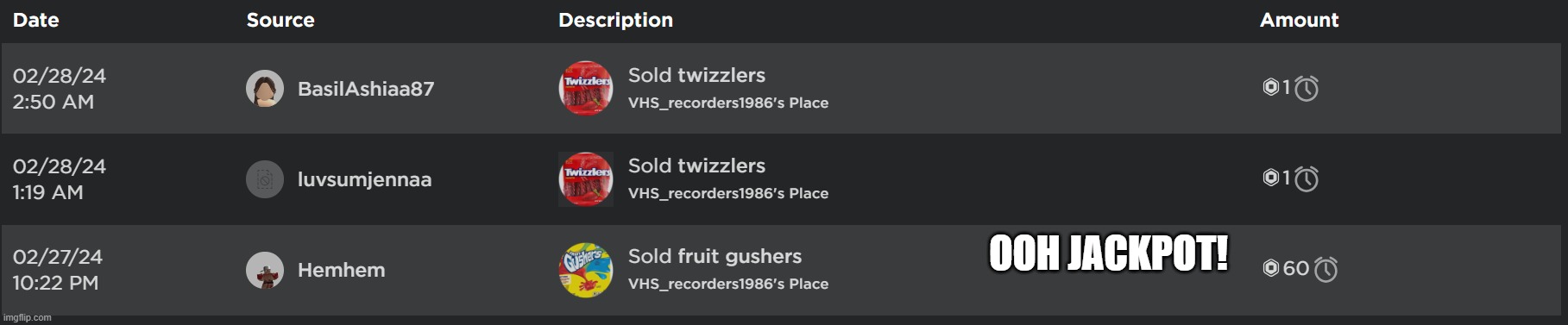Click the Robux icon on the Hemhem row
1568x325 pixels.
(1271, 268)
